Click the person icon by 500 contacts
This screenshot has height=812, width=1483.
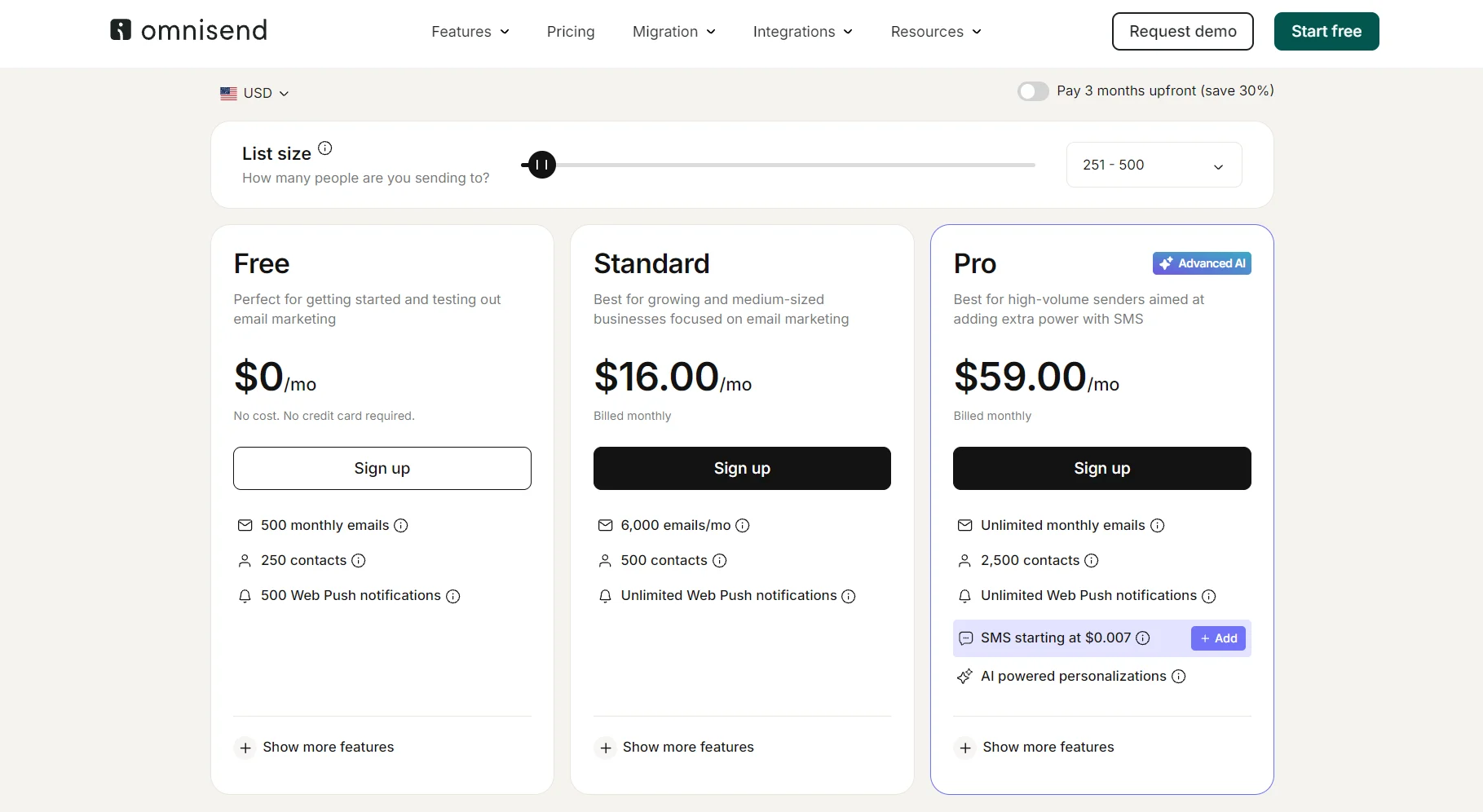tap(605, 561)
